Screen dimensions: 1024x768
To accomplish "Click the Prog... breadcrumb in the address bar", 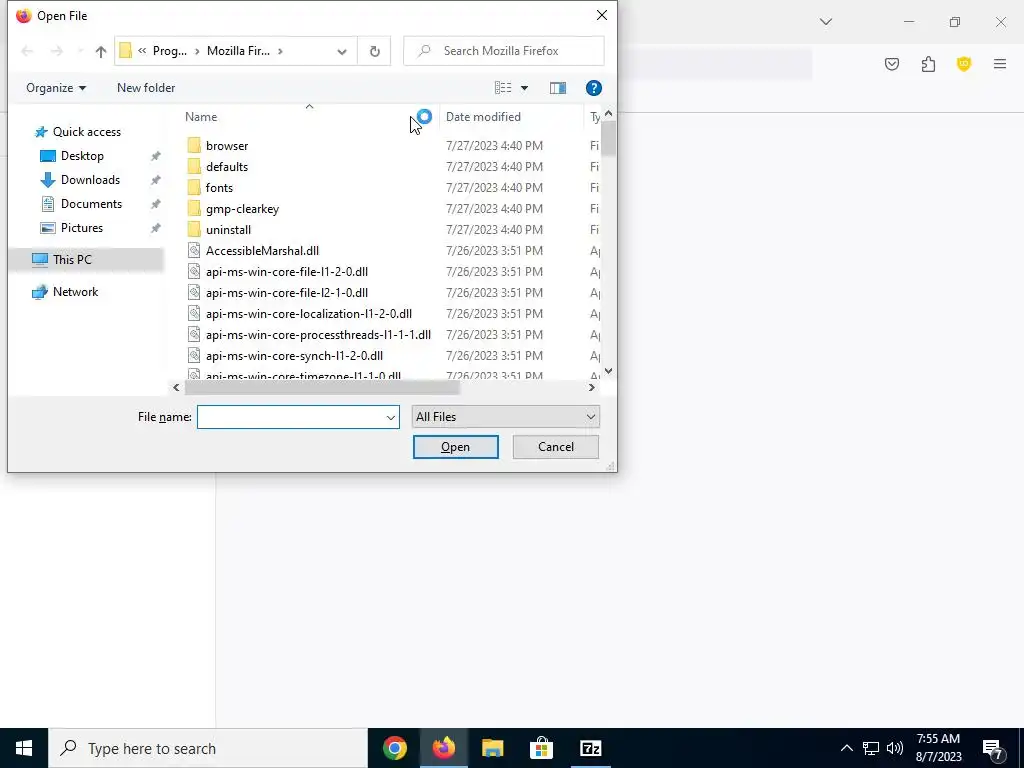I will point(169,51).
